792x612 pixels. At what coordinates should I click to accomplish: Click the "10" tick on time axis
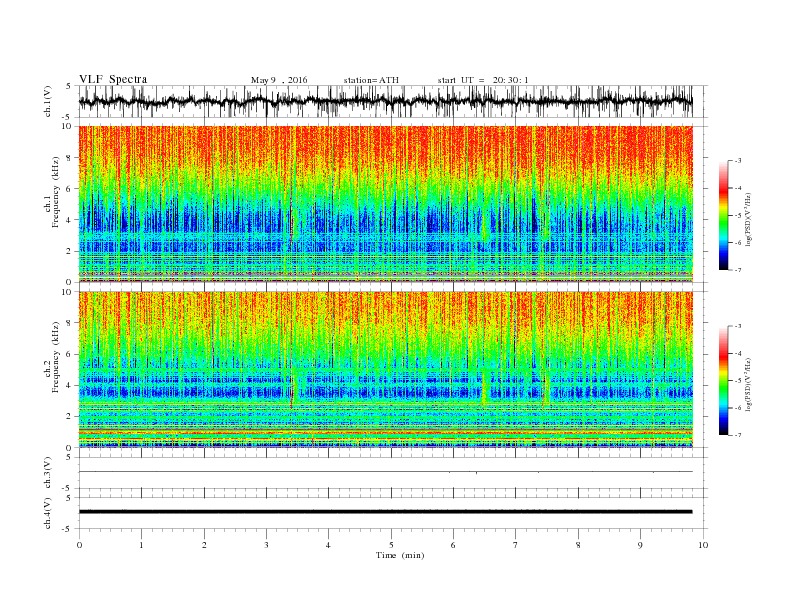point(703,545)
